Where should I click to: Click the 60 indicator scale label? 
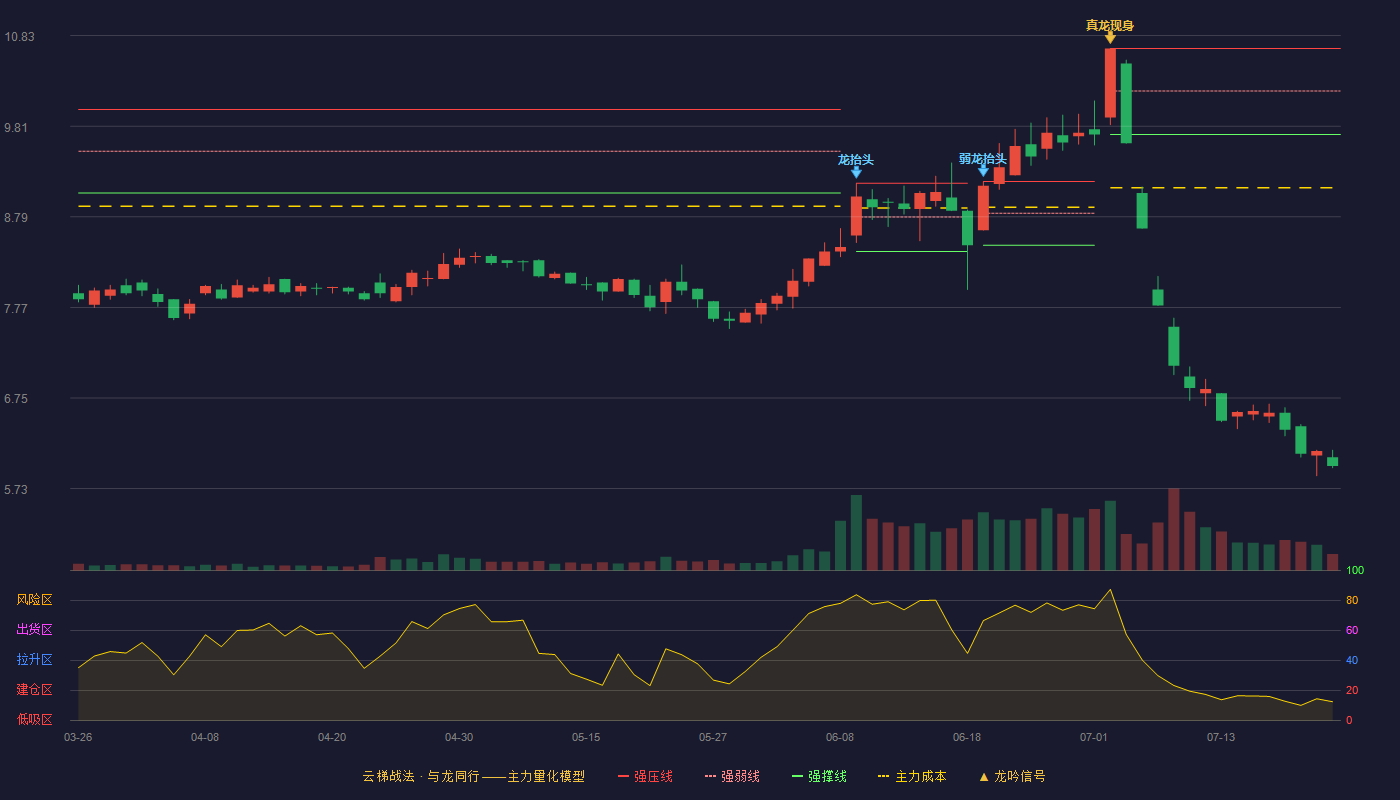coord(1352,630)
